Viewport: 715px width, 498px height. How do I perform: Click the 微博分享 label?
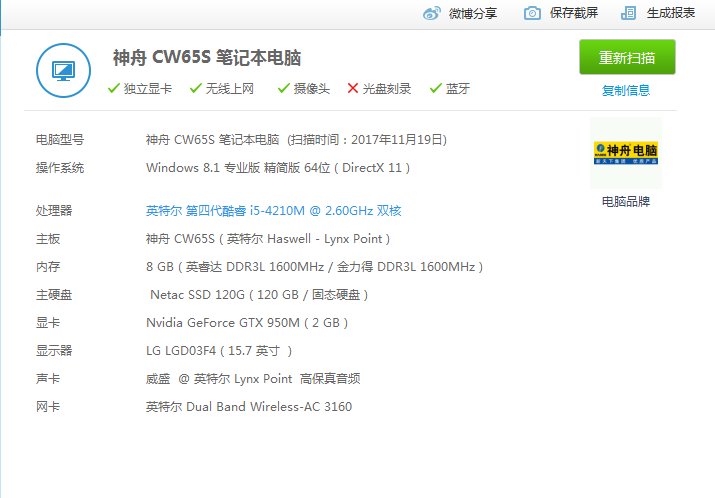pyautogui.click(x=473, y=14)
